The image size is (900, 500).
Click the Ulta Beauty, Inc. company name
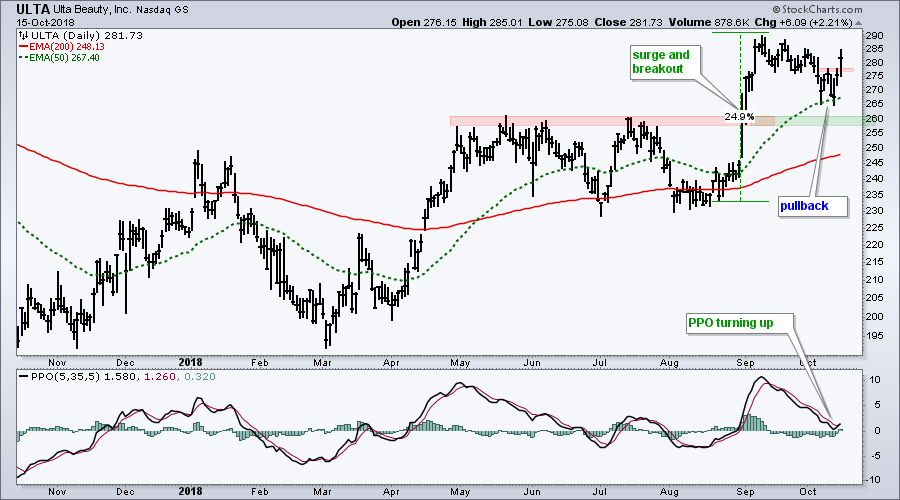93,10
